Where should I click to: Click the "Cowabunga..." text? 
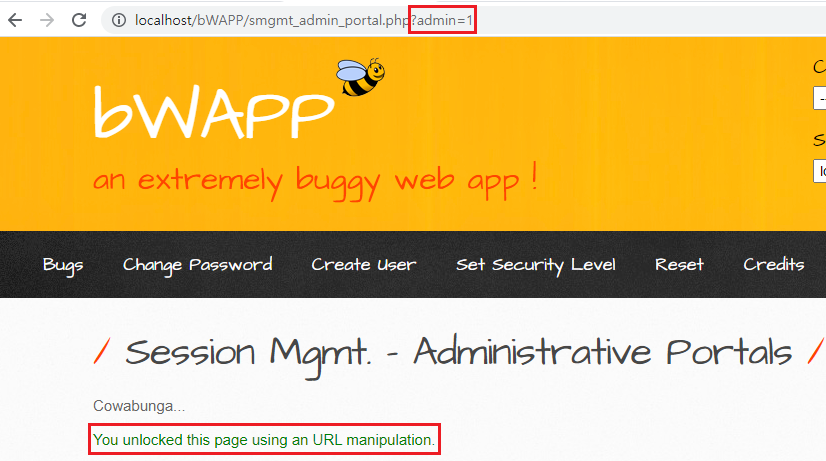click(139, 406)
